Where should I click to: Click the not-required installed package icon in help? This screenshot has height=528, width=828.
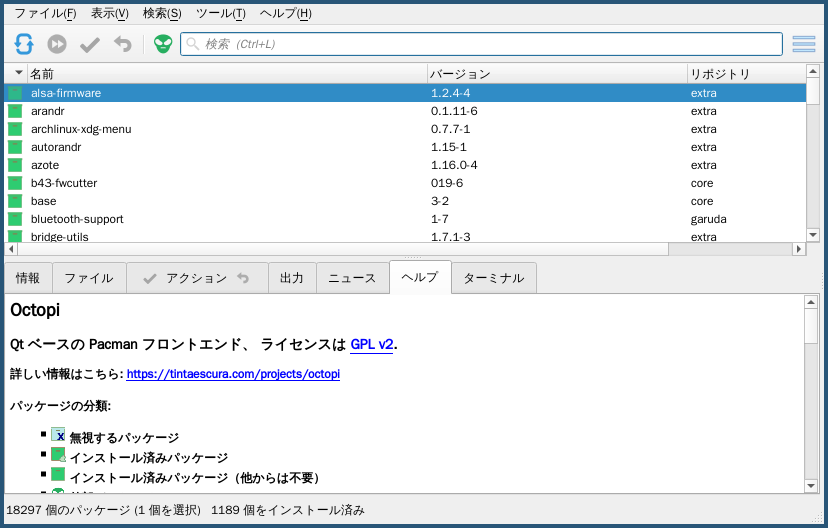click(58, 474)
